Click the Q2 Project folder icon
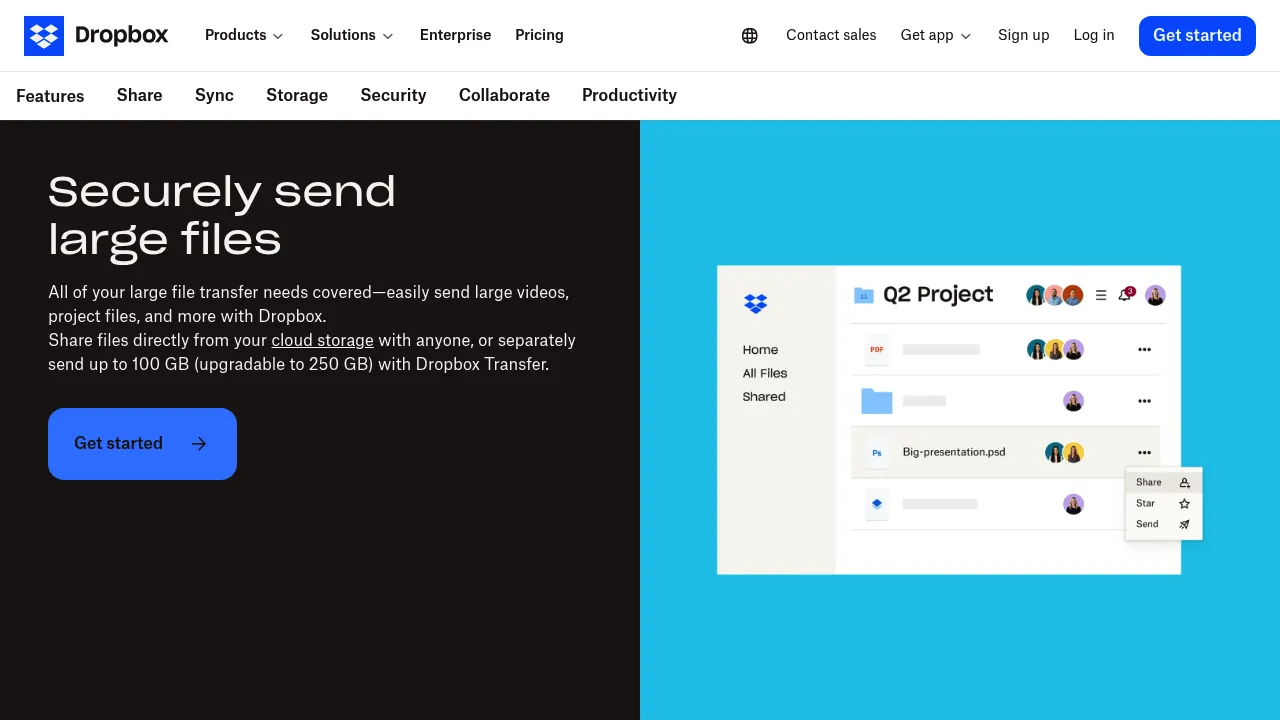This screenshot has height=720, width=1280. [864, 295]
